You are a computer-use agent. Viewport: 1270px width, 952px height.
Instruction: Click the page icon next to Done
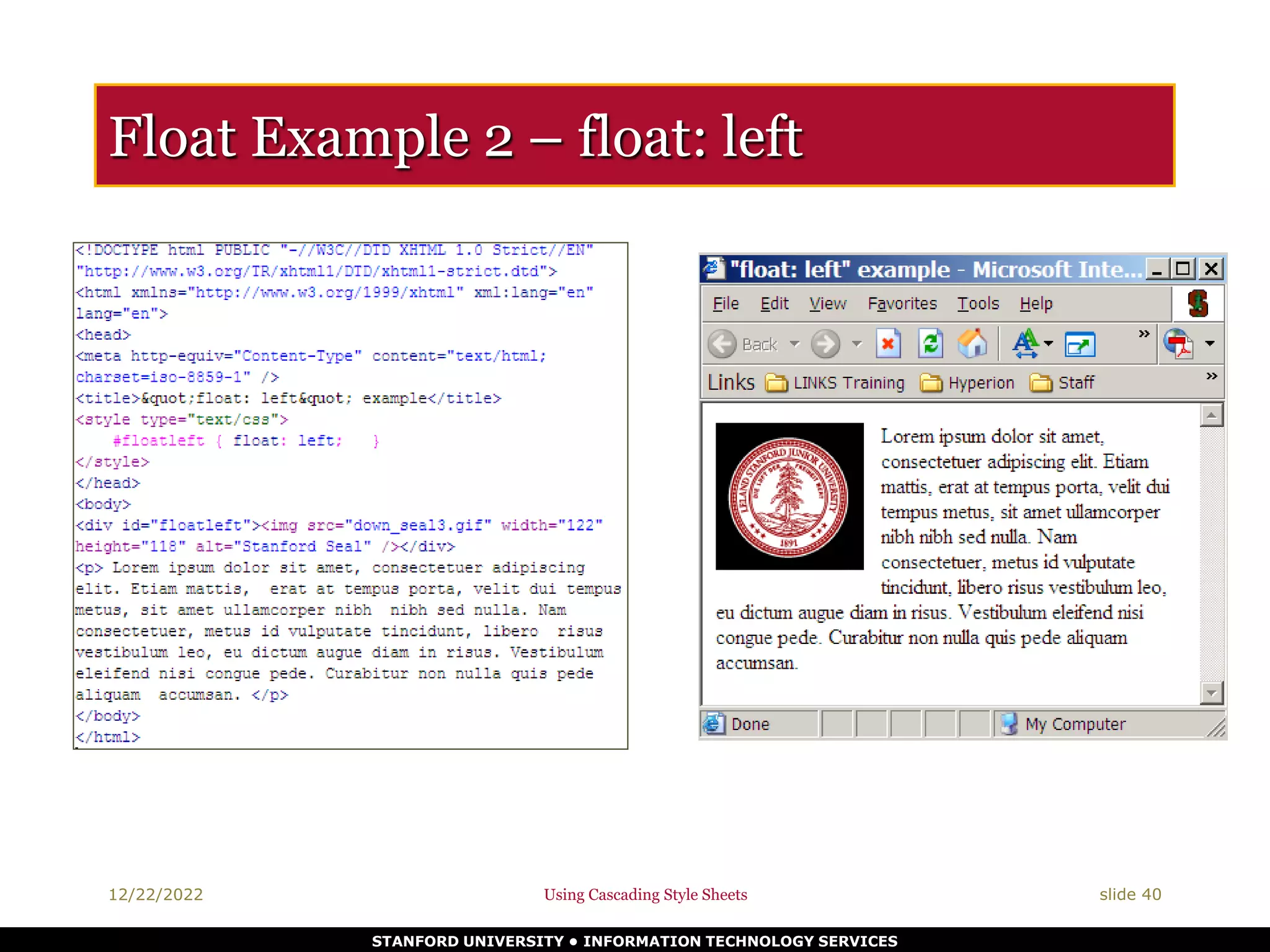click(x=714, y=723)
